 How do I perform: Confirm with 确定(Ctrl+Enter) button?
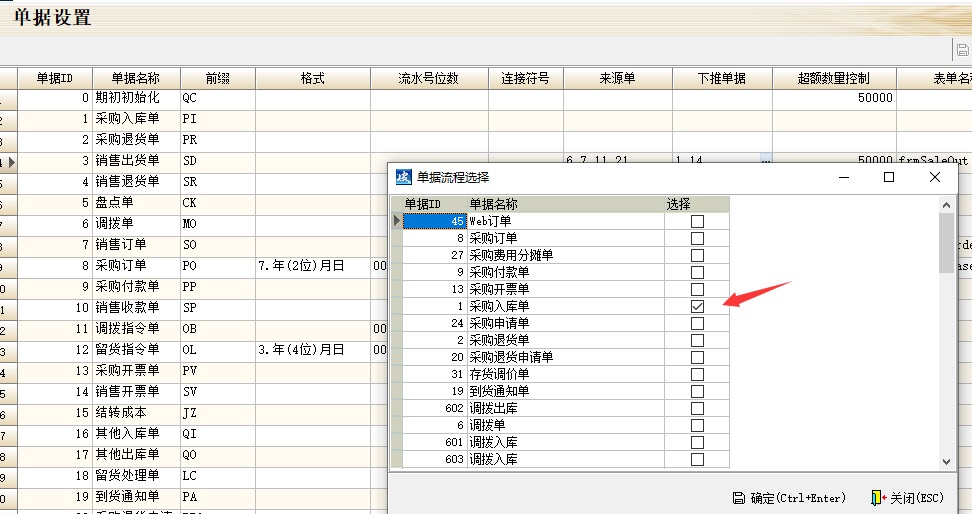pos(789,497)
